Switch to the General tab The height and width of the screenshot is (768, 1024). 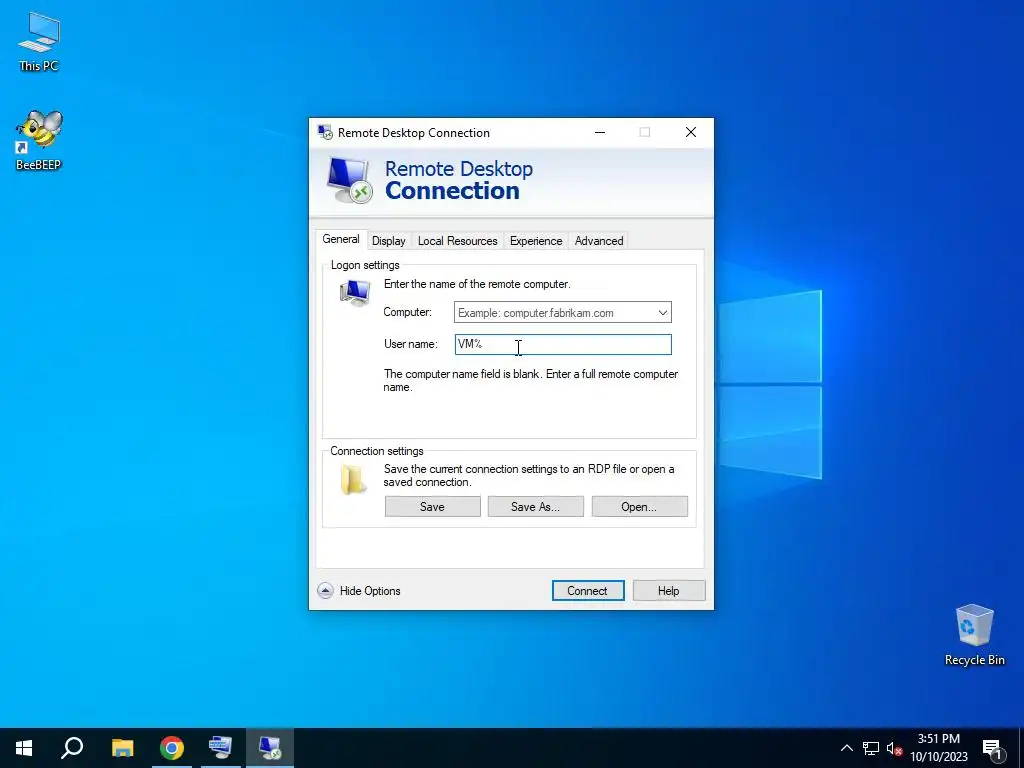[x=341, y=240]
